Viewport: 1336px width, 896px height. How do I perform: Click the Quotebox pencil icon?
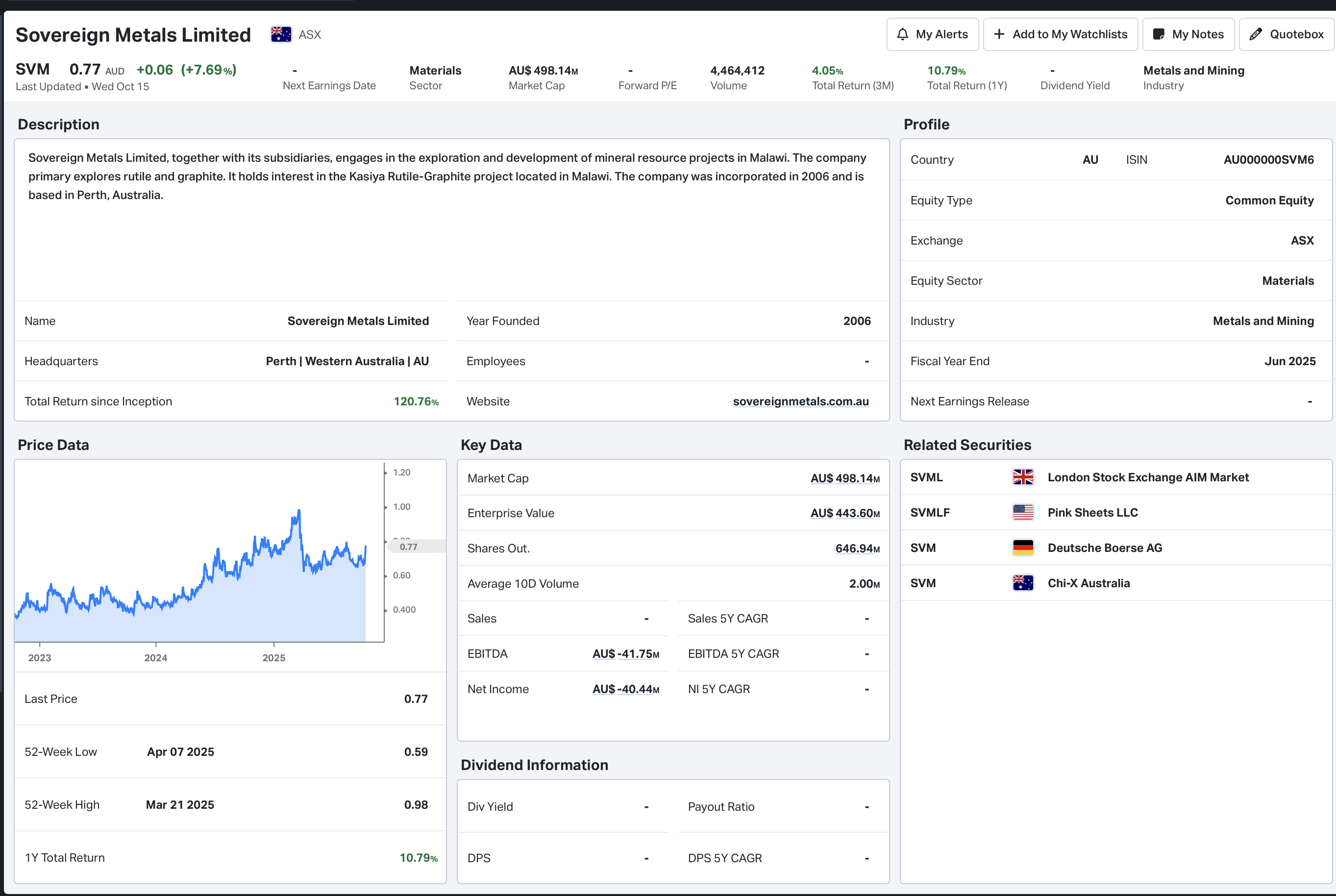[x=1256, y=34]
